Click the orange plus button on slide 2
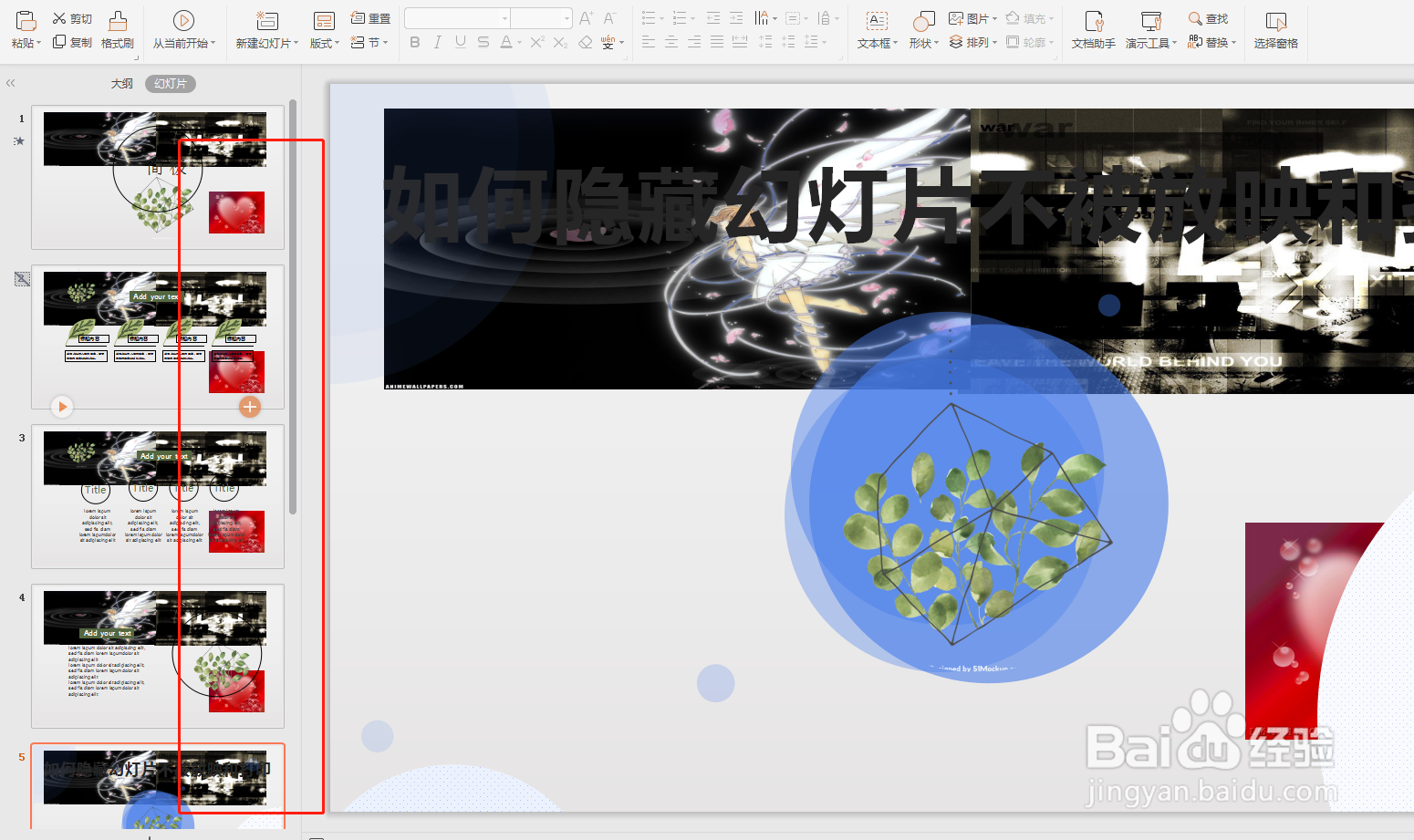Screen dimensions: 1414x840 (x=250, y=407)
